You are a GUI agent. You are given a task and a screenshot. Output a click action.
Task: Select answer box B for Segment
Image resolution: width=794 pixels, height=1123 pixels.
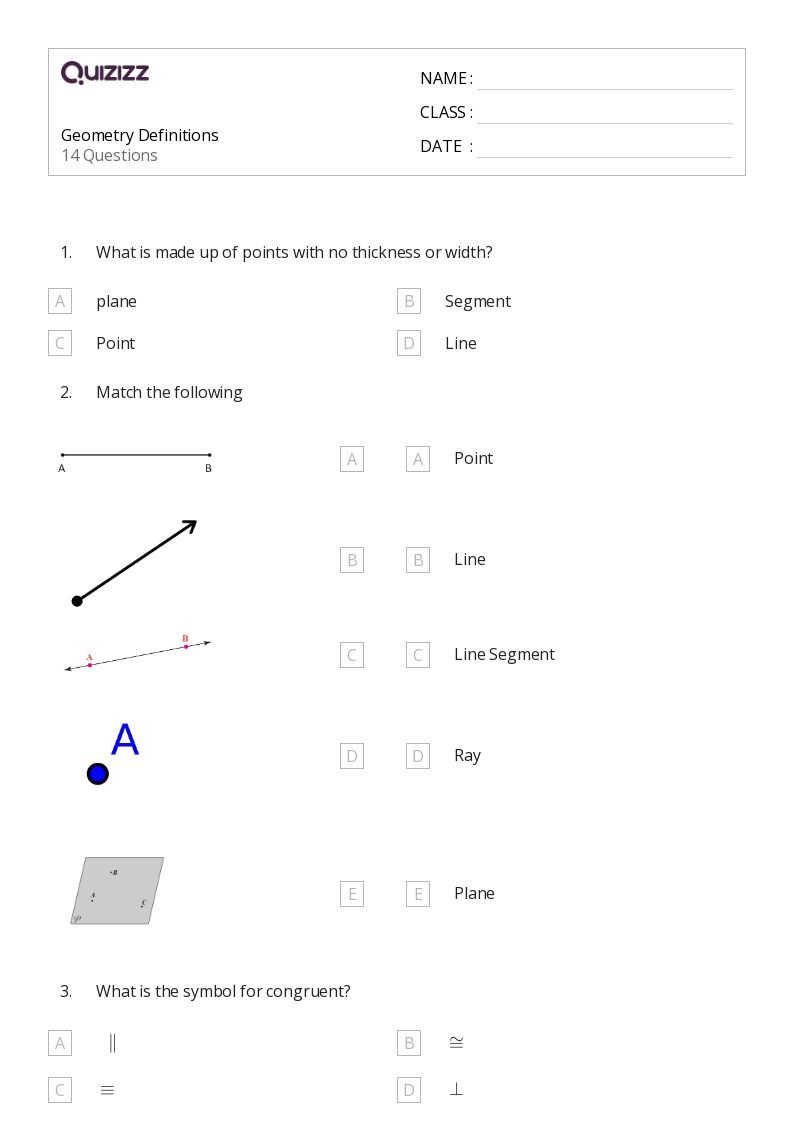click(409, 302)
